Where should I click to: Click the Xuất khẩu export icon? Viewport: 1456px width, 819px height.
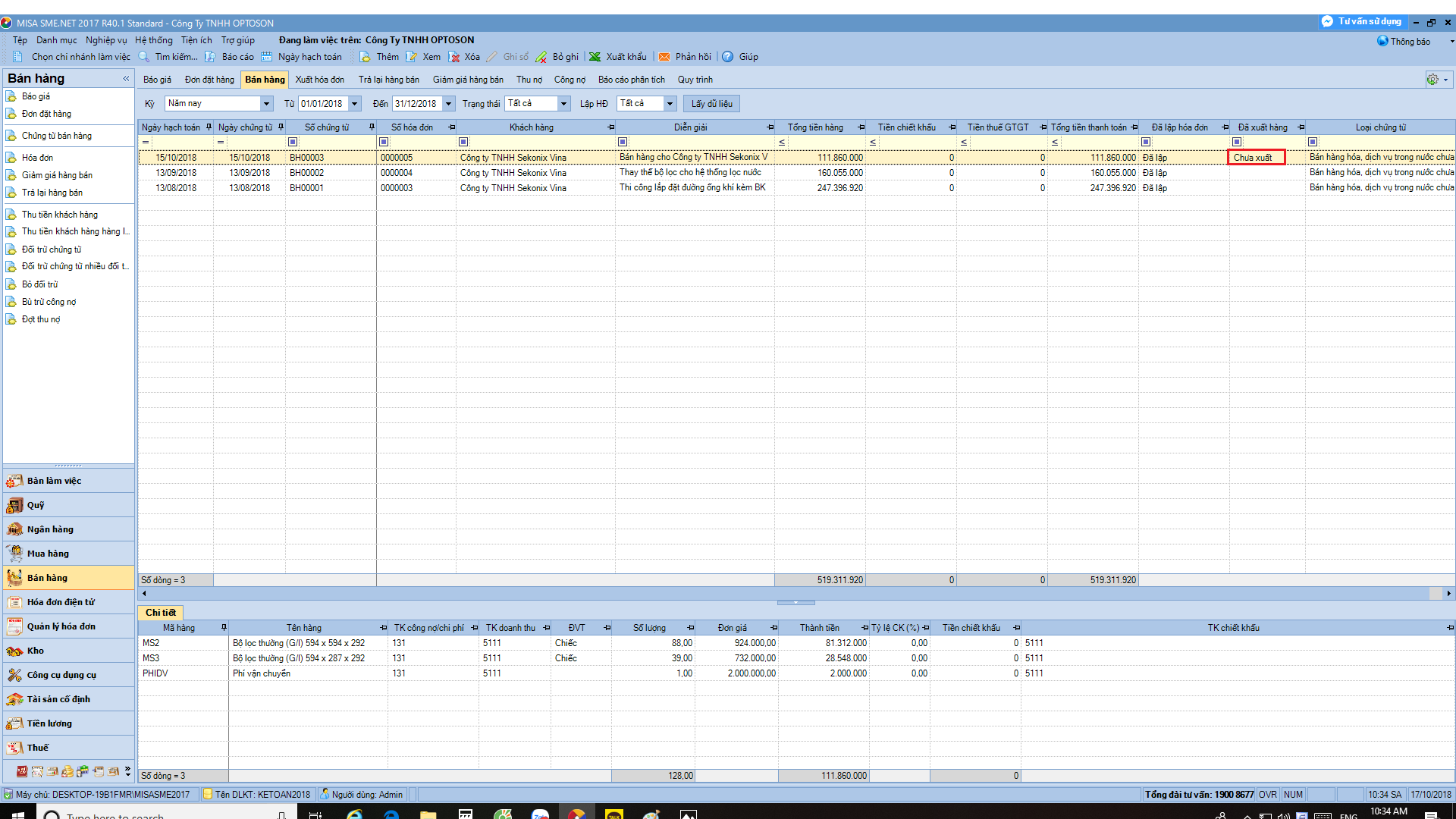click(x=595, y=57)
